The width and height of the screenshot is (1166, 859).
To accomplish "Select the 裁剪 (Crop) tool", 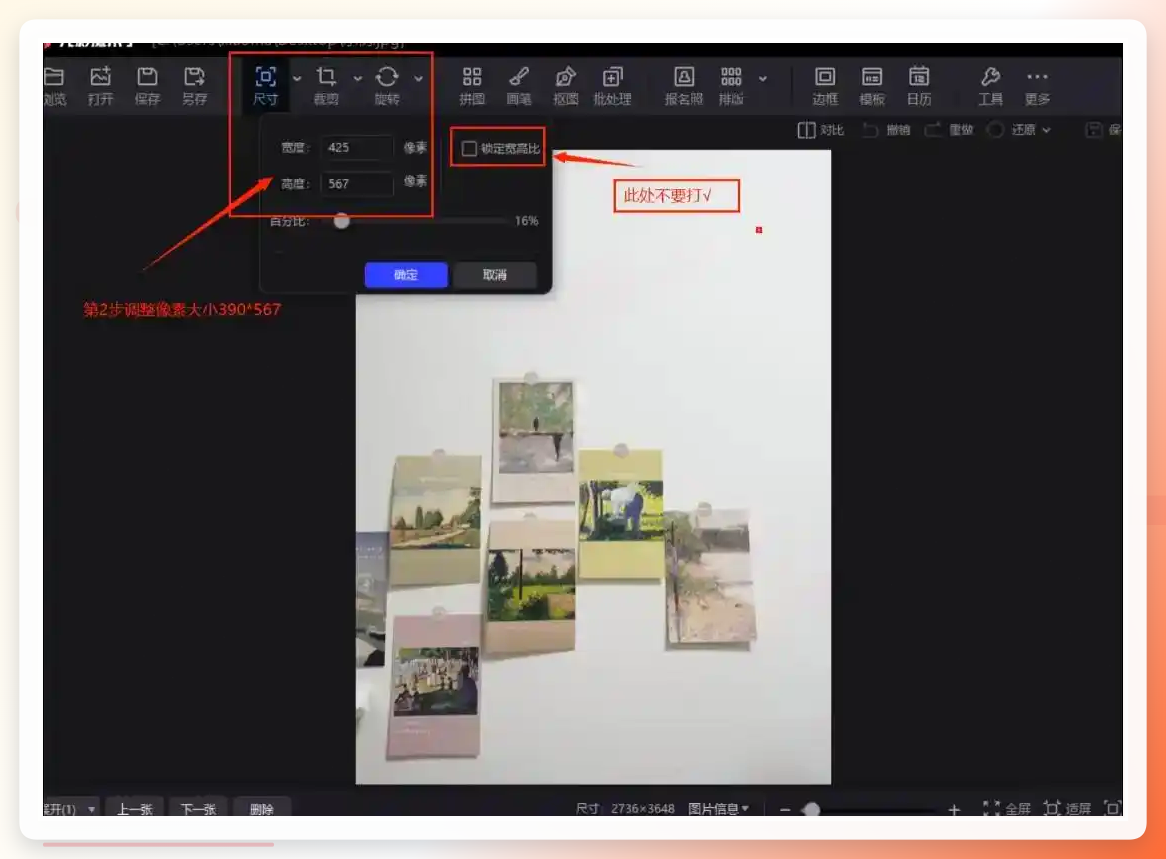I will point(326,86).
